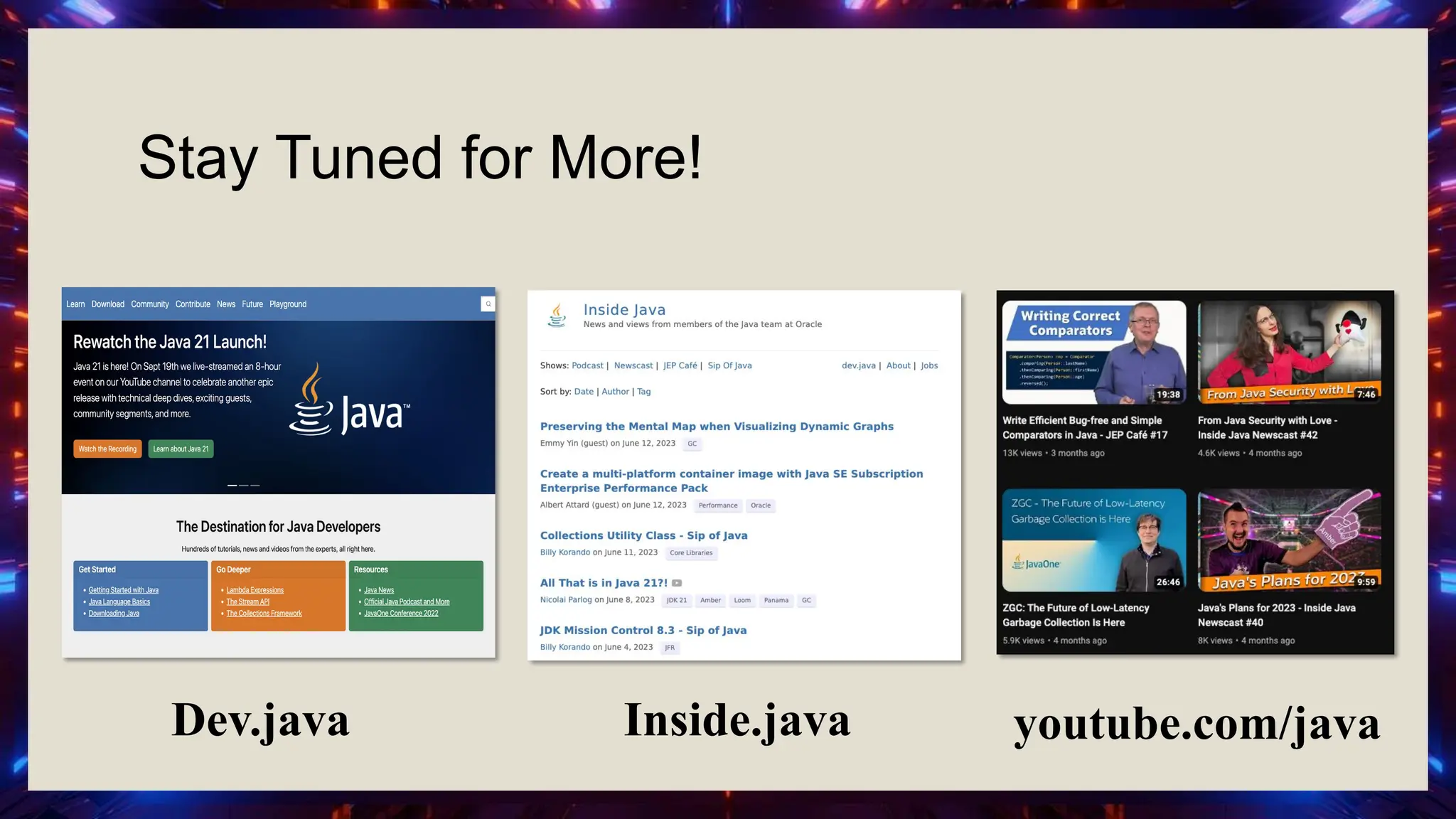Open The Collections Framework link
This screenshot has height=819, width=1456.
click(264, 613)
